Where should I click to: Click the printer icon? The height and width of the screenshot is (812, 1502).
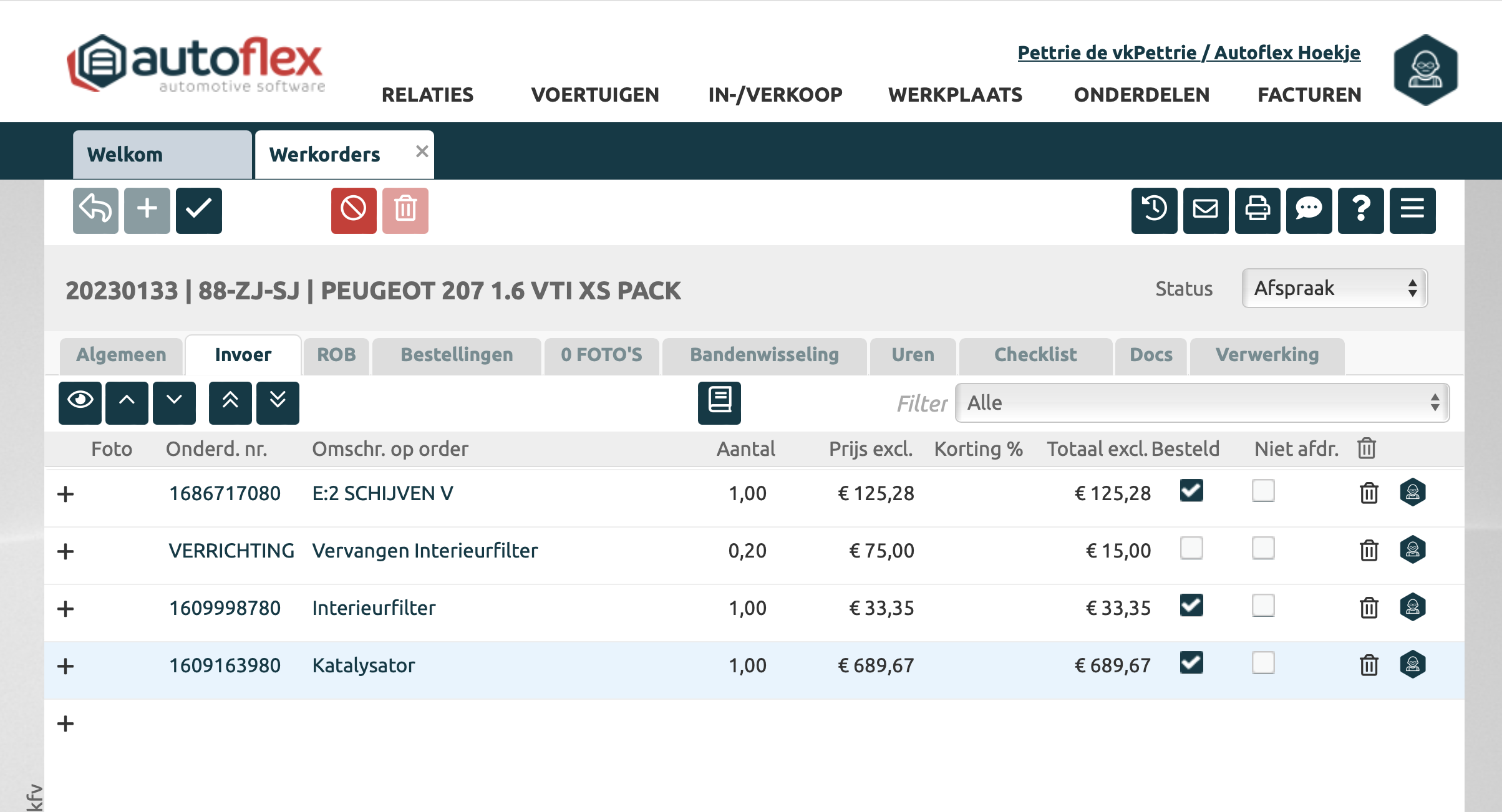tap(1257, 210)
